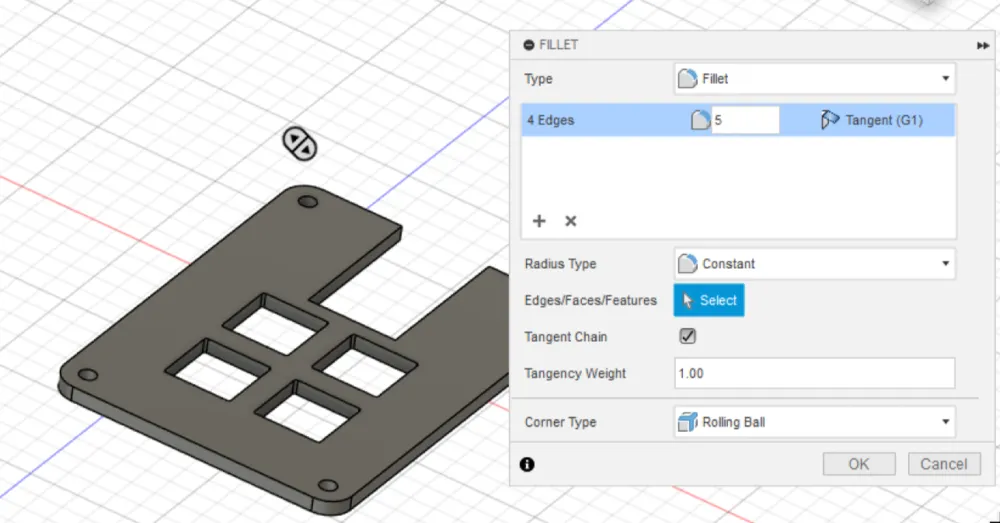The height and width of the screenshot is (523, 1000).
Task: Add a new selection set with plus icon
Action: tap(539, 221)
